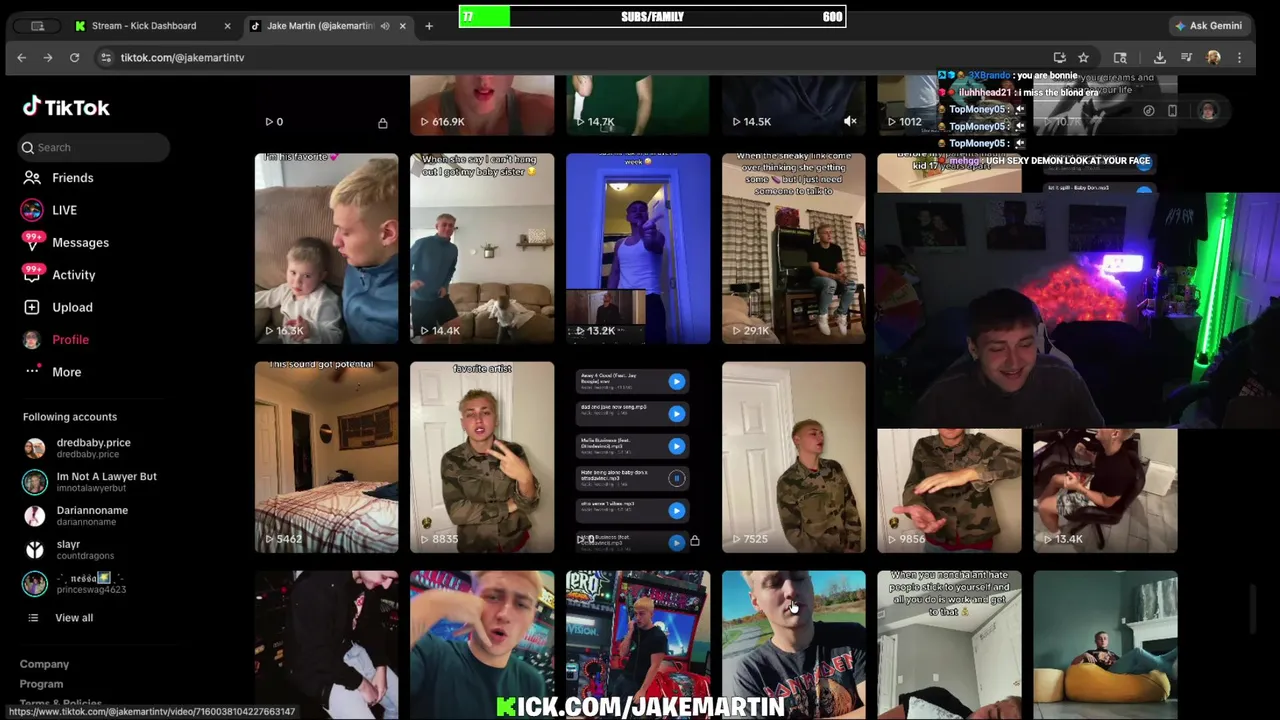Go back with browser back arrow
This screenshot has width=1280, height=720.
point(21,58)
